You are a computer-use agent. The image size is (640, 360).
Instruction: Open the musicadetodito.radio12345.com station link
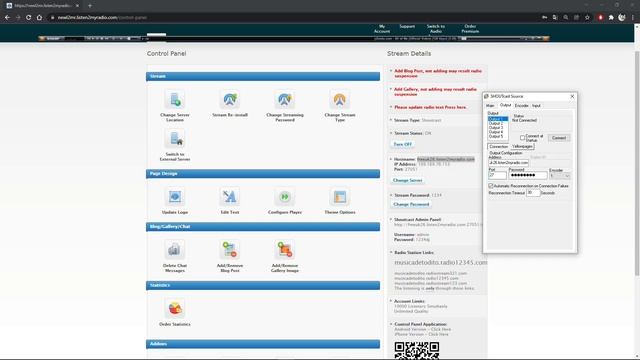pos(441,262)
